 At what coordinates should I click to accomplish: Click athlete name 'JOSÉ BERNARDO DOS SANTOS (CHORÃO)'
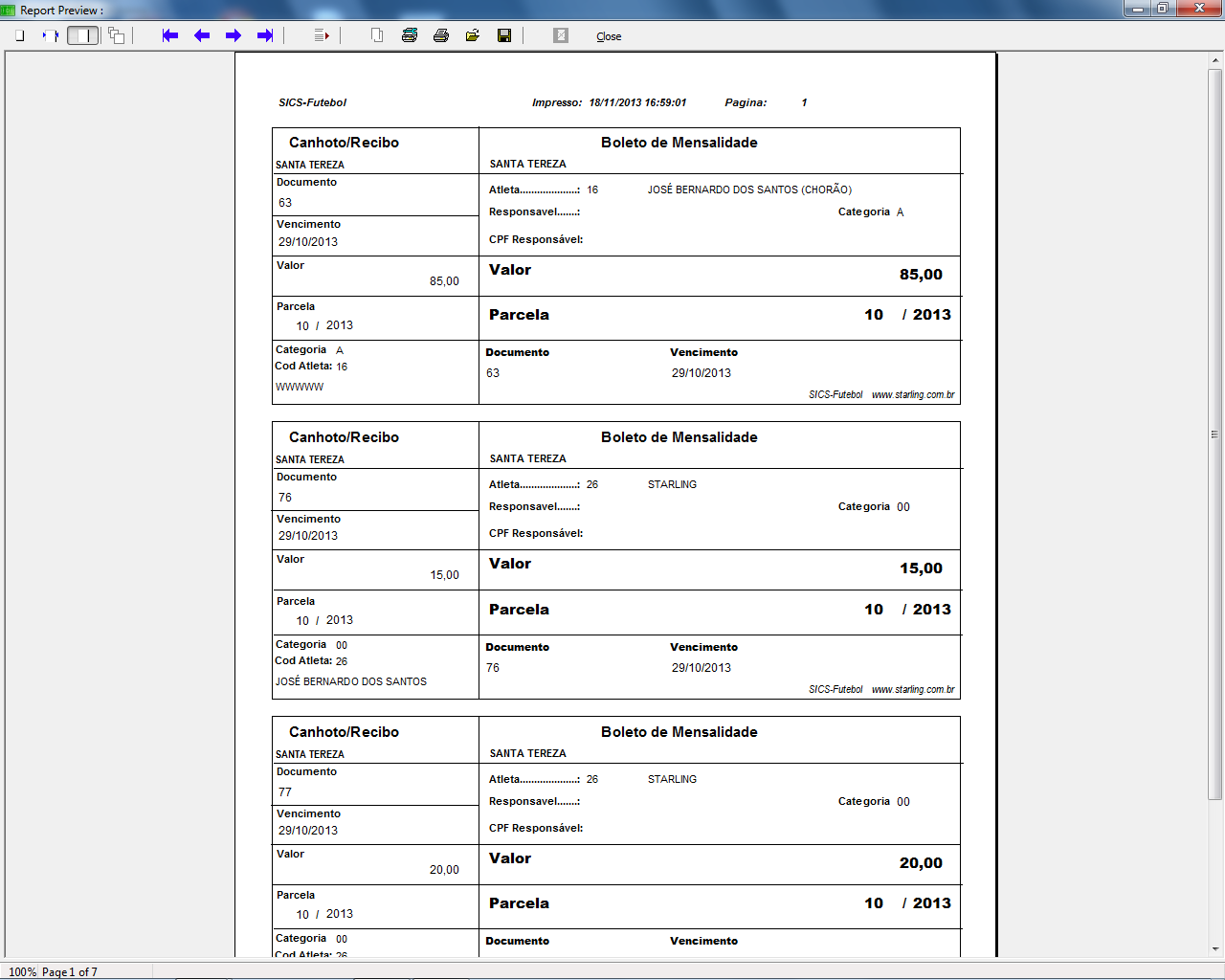pos(749,189)
